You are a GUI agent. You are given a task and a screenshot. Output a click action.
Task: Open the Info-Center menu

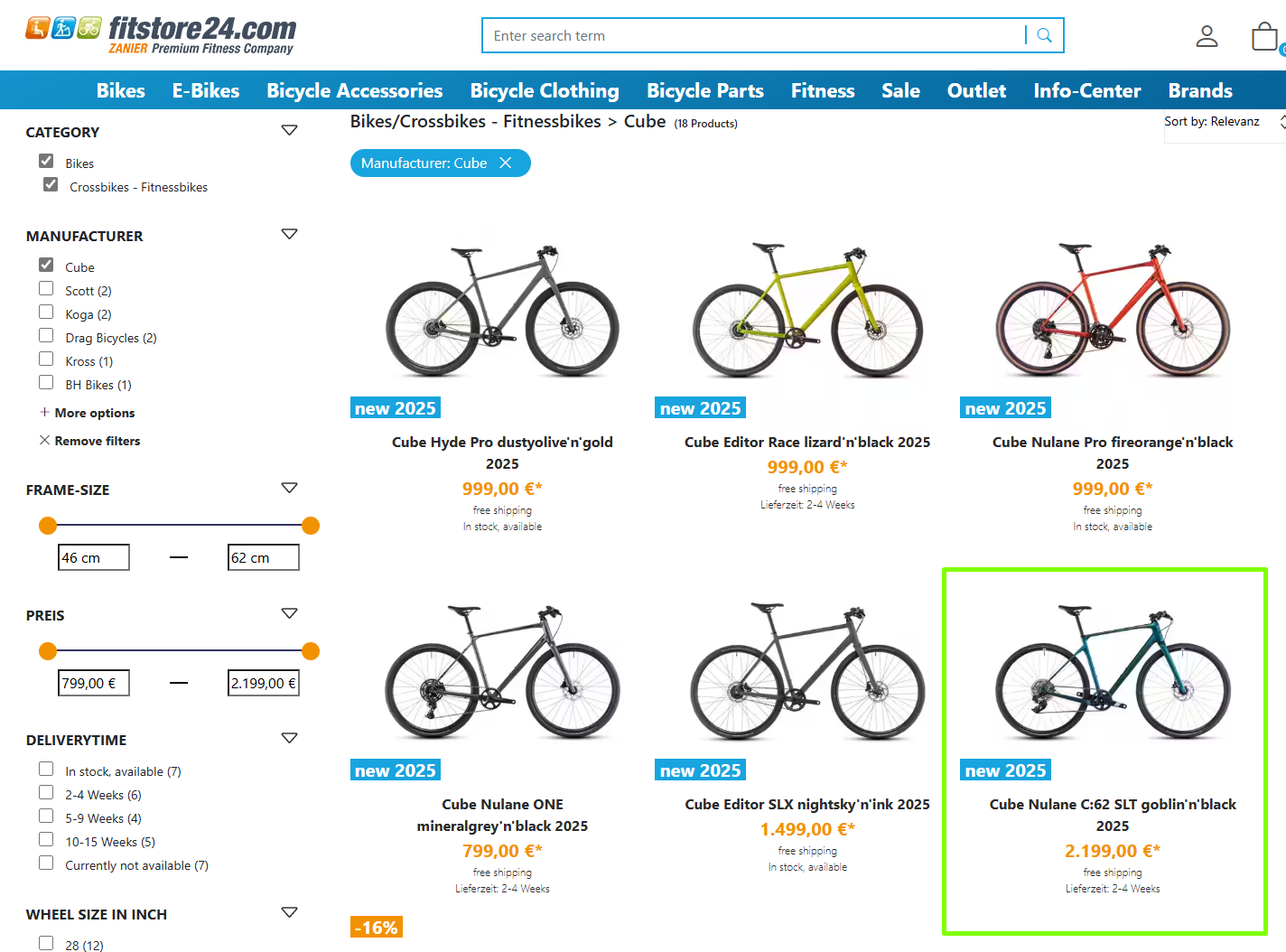1087,90
